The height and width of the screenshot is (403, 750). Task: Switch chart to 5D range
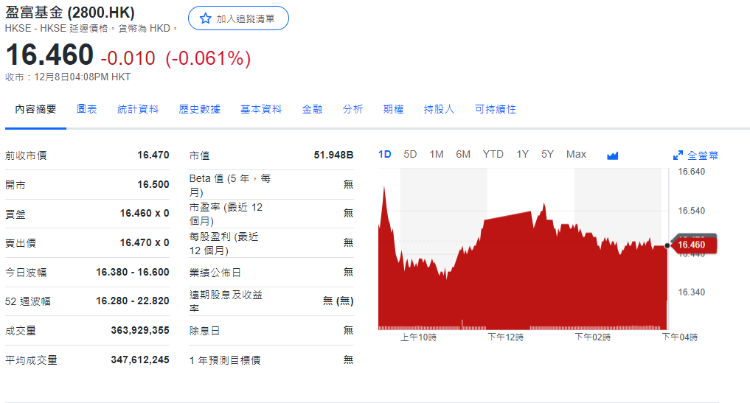coord(410,154)
